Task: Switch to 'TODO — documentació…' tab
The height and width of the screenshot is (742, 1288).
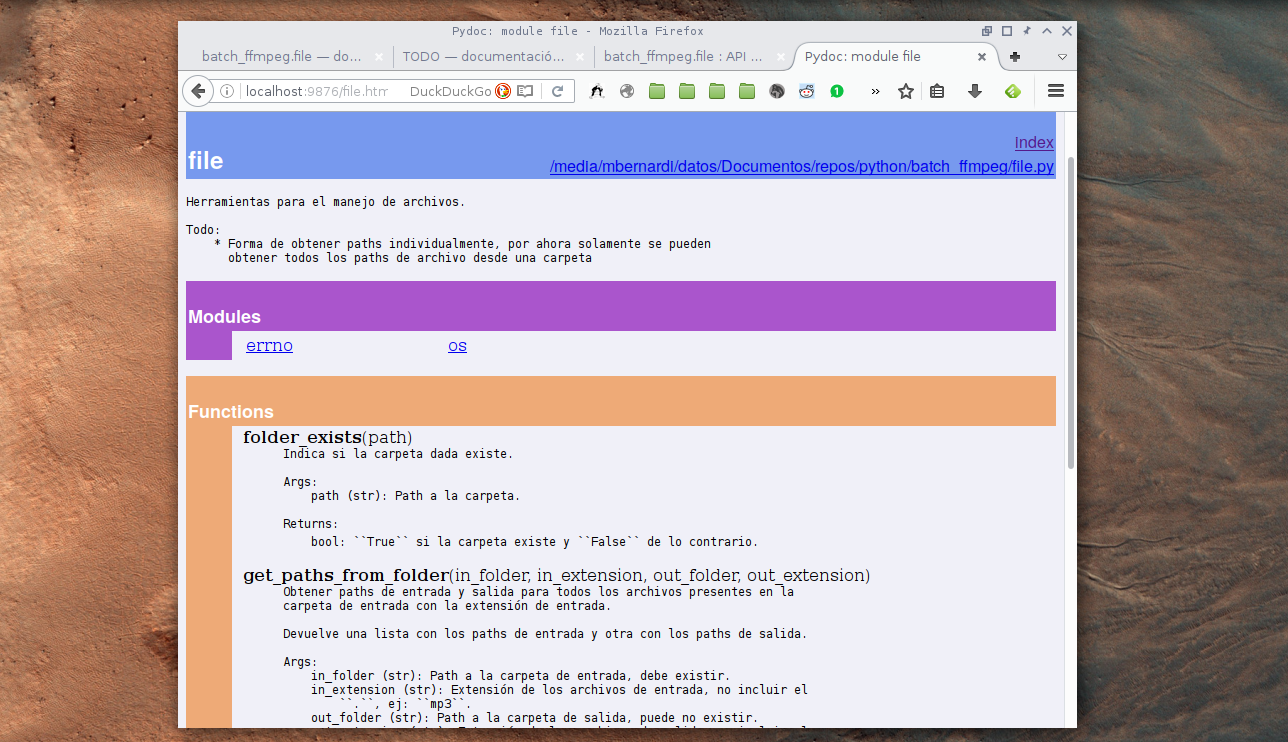Action: [x=492, y=57]
